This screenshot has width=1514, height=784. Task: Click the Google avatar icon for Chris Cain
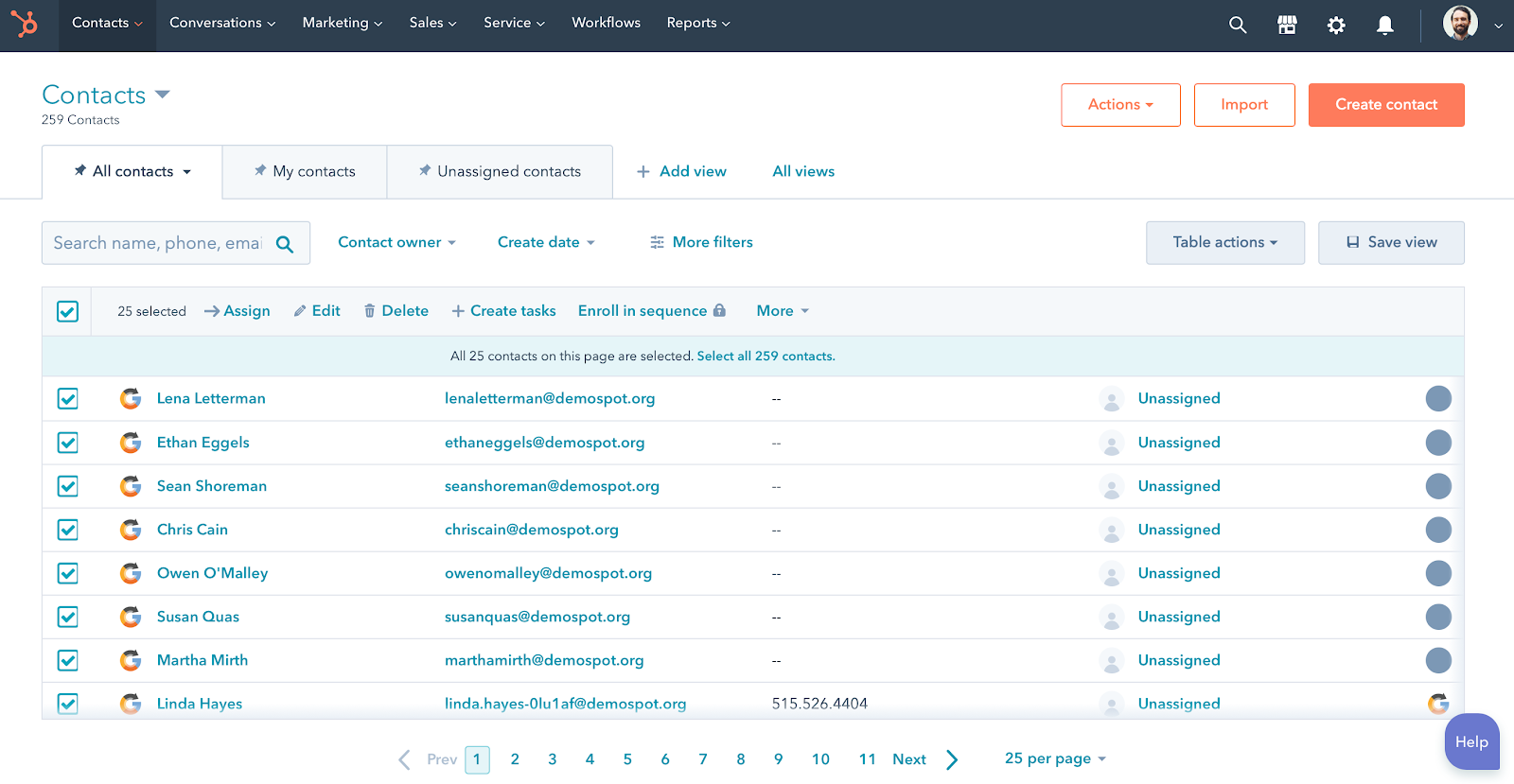[131, 530]
